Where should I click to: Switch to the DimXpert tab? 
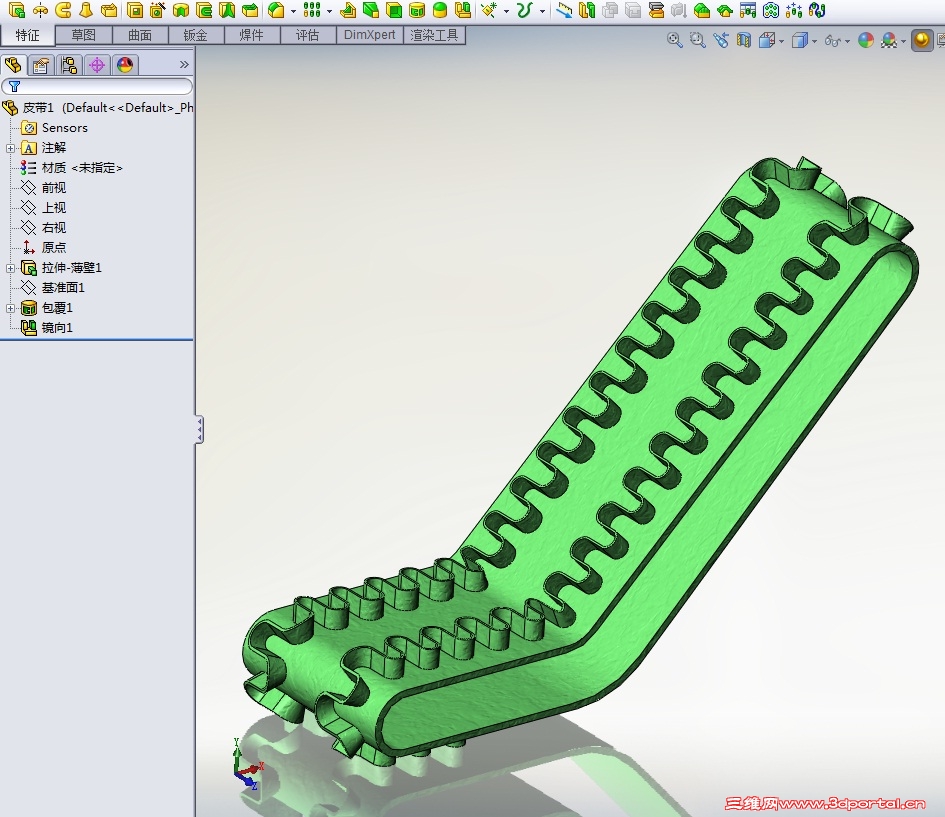click(x=369, y=36)
